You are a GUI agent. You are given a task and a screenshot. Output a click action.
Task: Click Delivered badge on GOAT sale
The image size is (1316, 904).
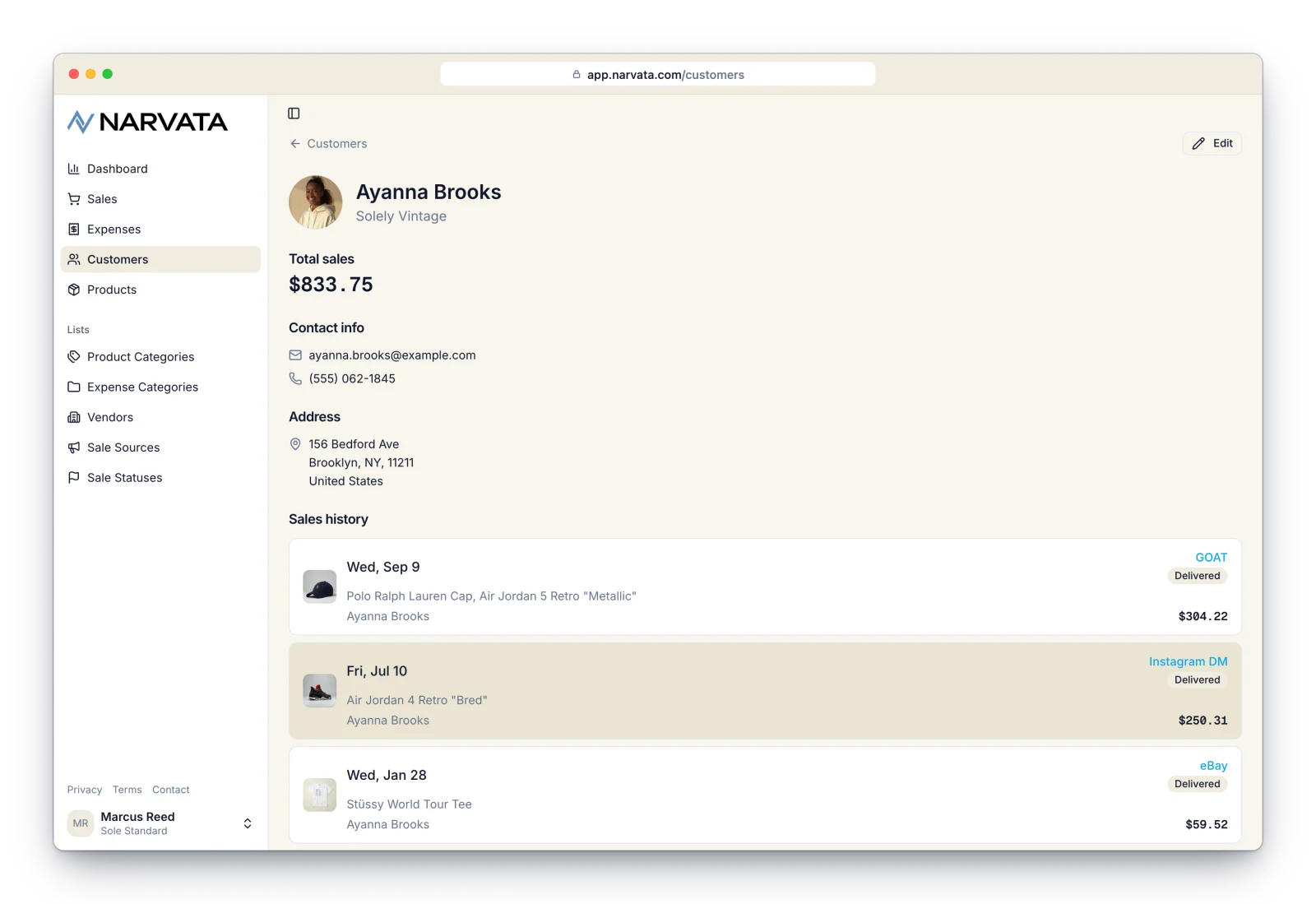coord(1198,576)
